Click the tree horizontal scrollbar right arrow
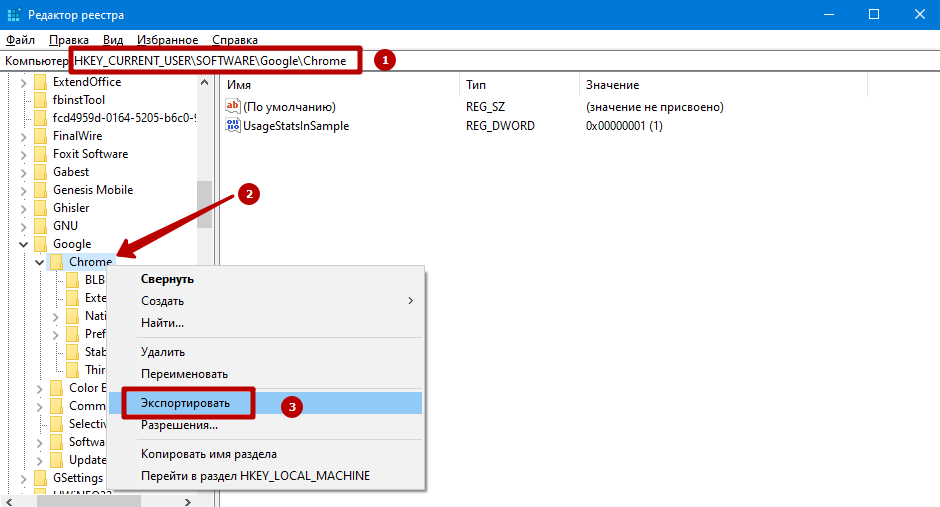The image size is (940, 507). 190,498
